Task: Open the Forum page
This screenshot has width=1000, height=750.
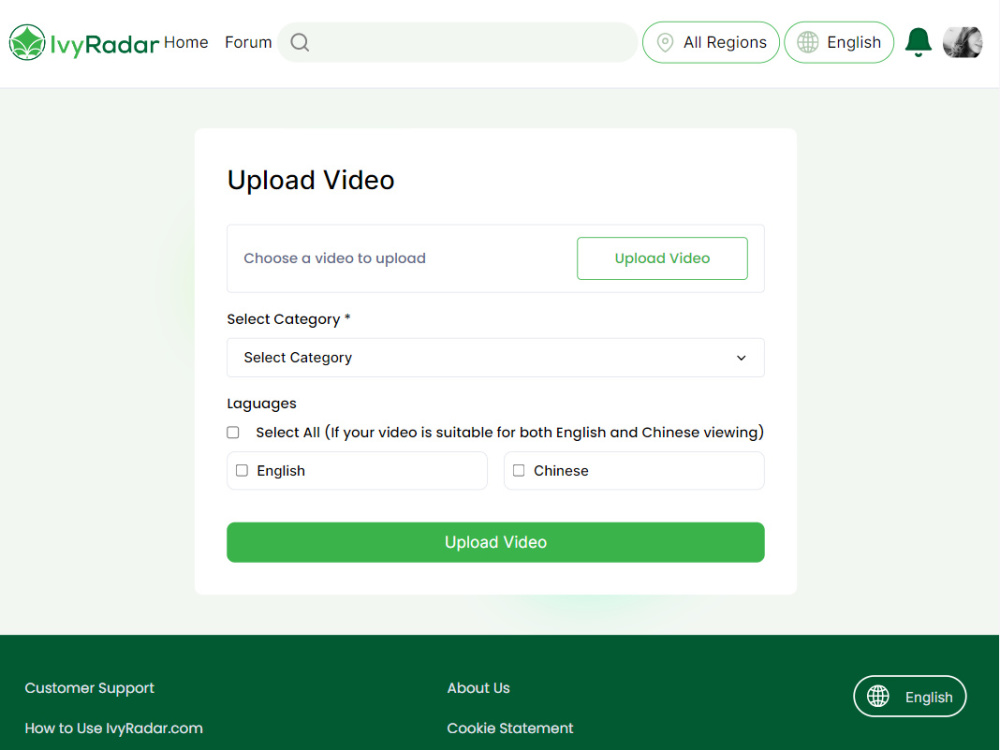Action: coord(248,42)
